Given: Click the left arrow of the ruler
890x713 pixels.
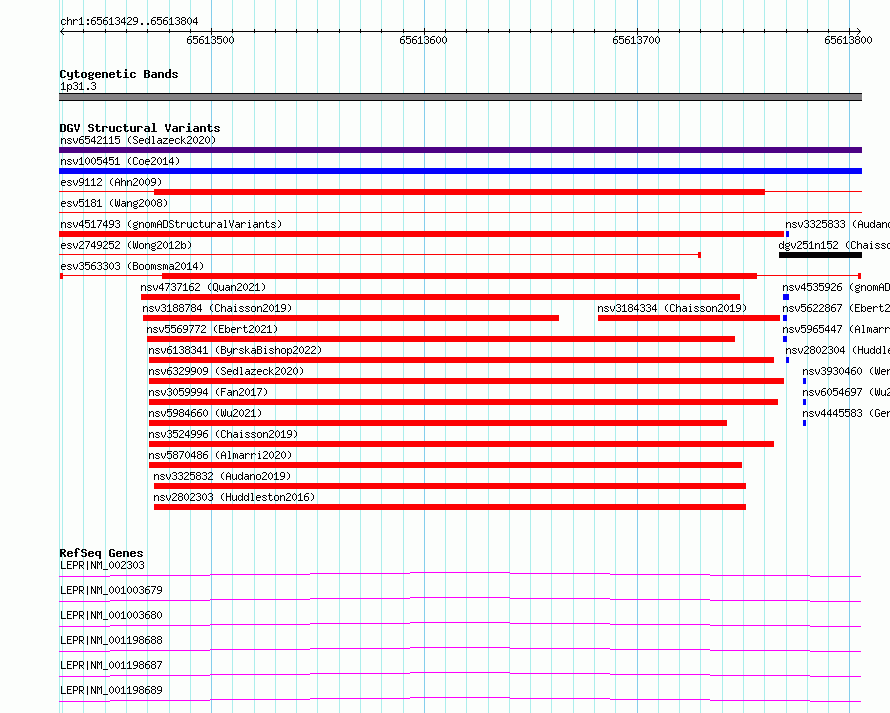Looking at the screenshot, I should point(62,31).
